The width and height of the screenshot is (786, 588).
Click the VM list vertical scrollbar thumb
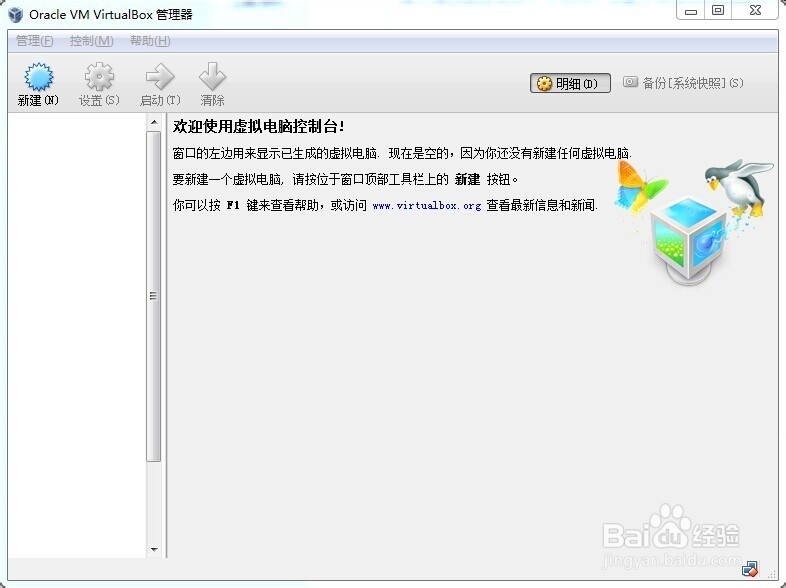[x=154, y=296]
